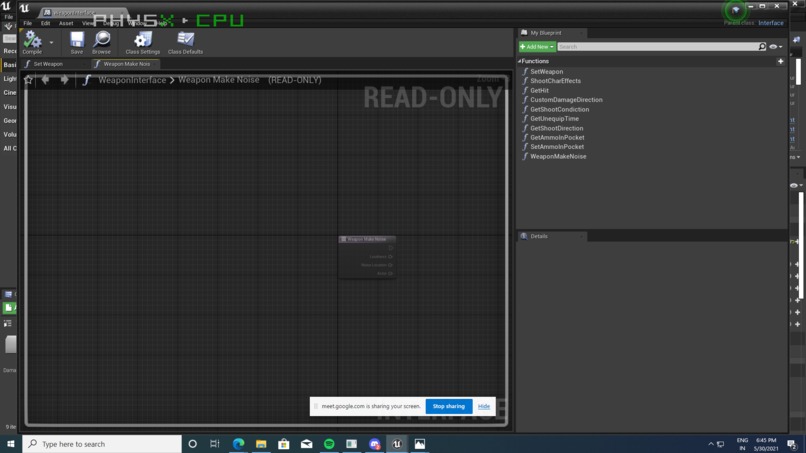Click Stop sharing button
This screenshot has height=453, width=806.
pyautogui.click(x=448, y=406)
